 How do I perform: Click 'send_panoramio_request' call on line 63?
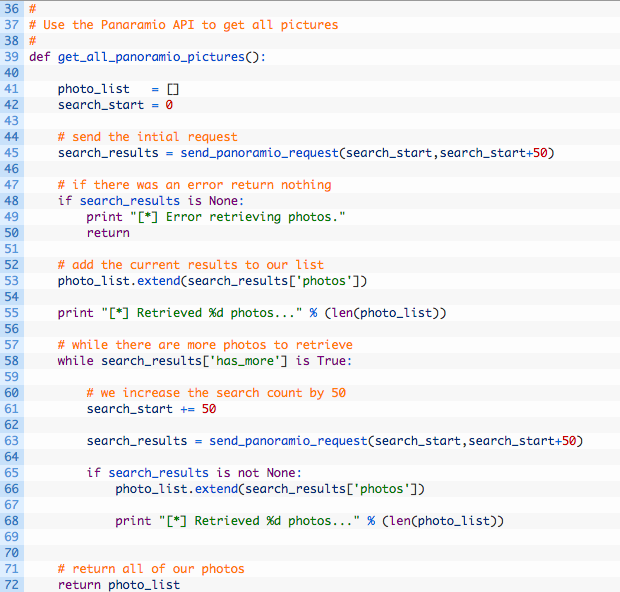point(288,441)
